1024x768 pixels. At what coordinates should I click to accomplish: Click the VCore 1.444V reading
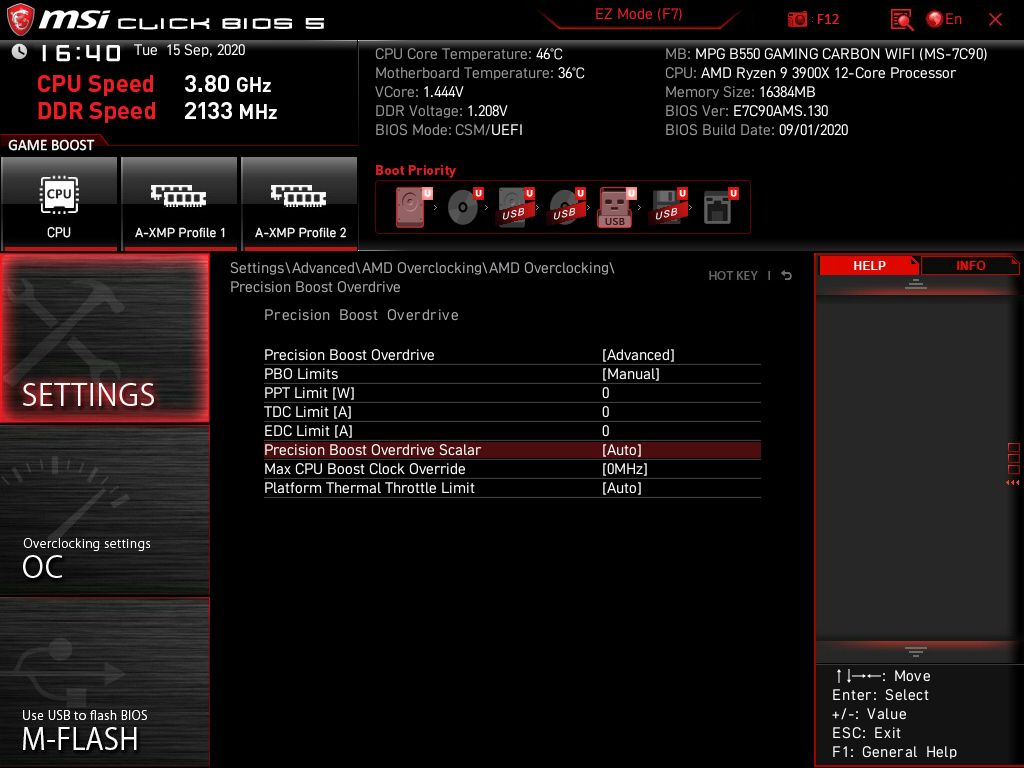[x=419, y=92]
